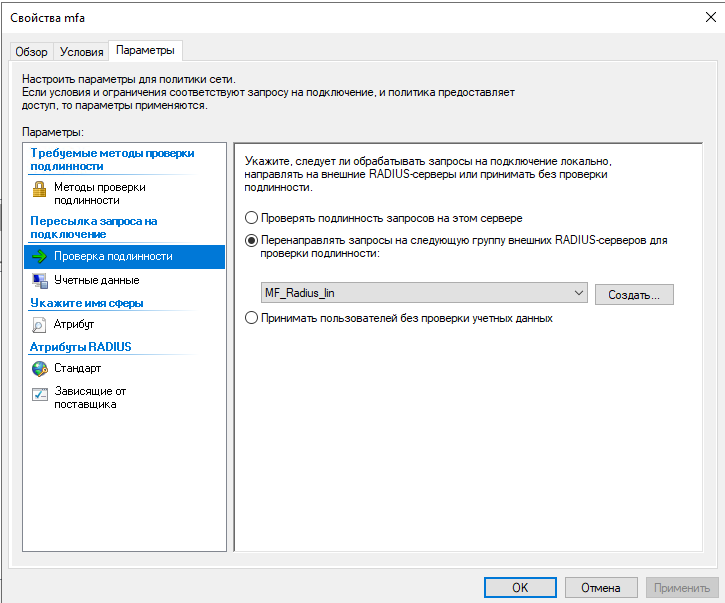The image size is (725, 603).
Task: Choose 'Принимать пользователей без проверки учетных данных'
Action: 251,318
